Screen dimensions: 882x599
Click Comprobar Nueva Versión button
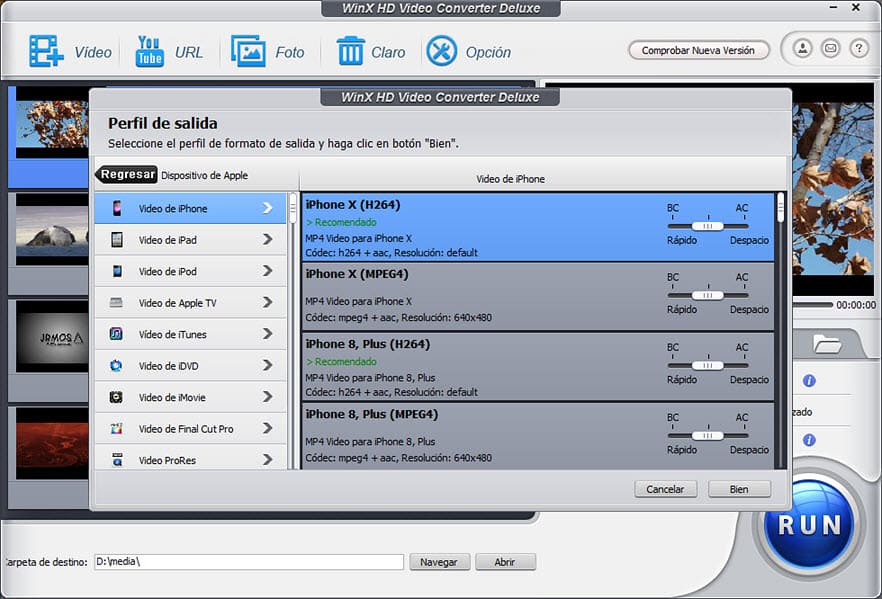click(x=698, y=50)
